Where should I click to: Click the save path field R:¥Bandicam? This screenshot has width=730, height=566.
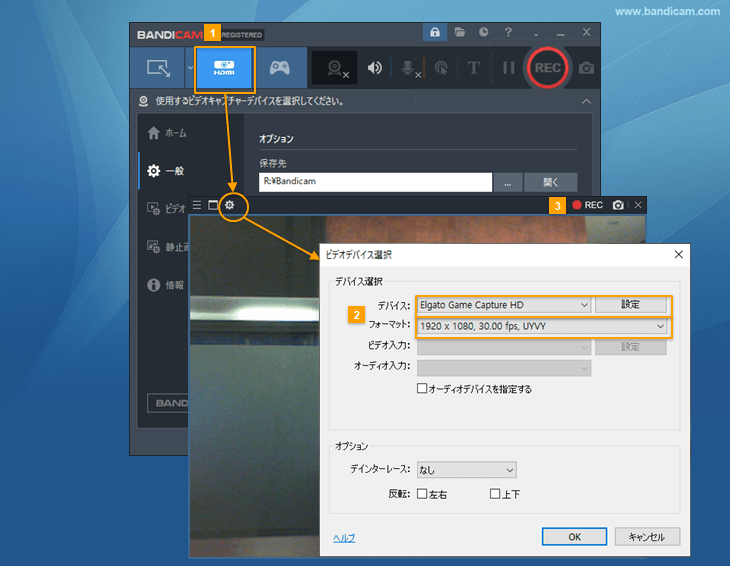(x=375, y=182)
